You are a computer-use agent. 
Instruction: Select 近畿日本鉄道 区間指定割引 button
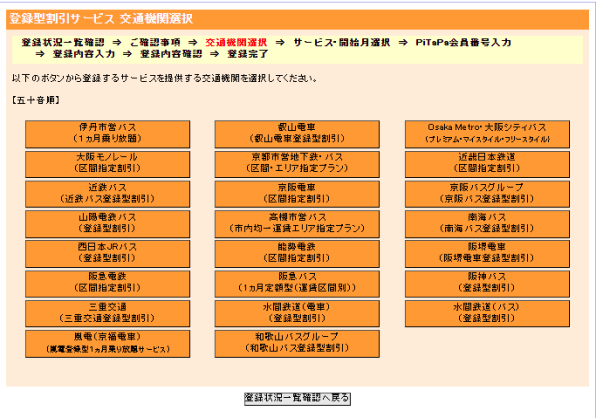(487, 164)
